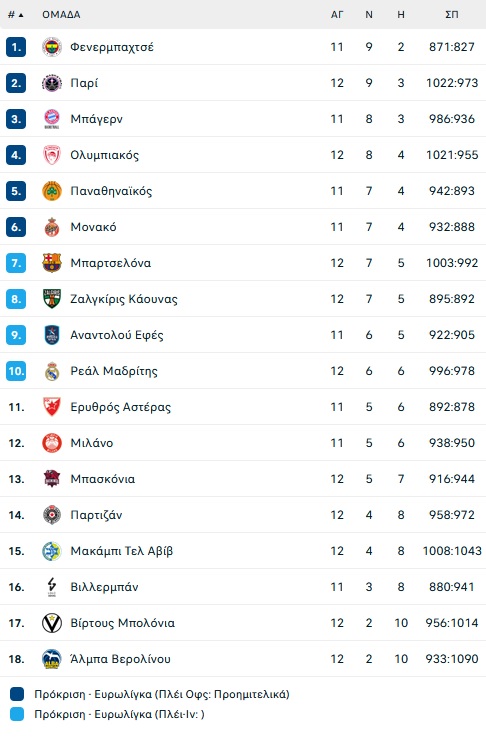Screen dimensions: 486x742
Task: Open the Ζαλγκίρις Κάουνας team link
Action: click(x=124, y=299)
